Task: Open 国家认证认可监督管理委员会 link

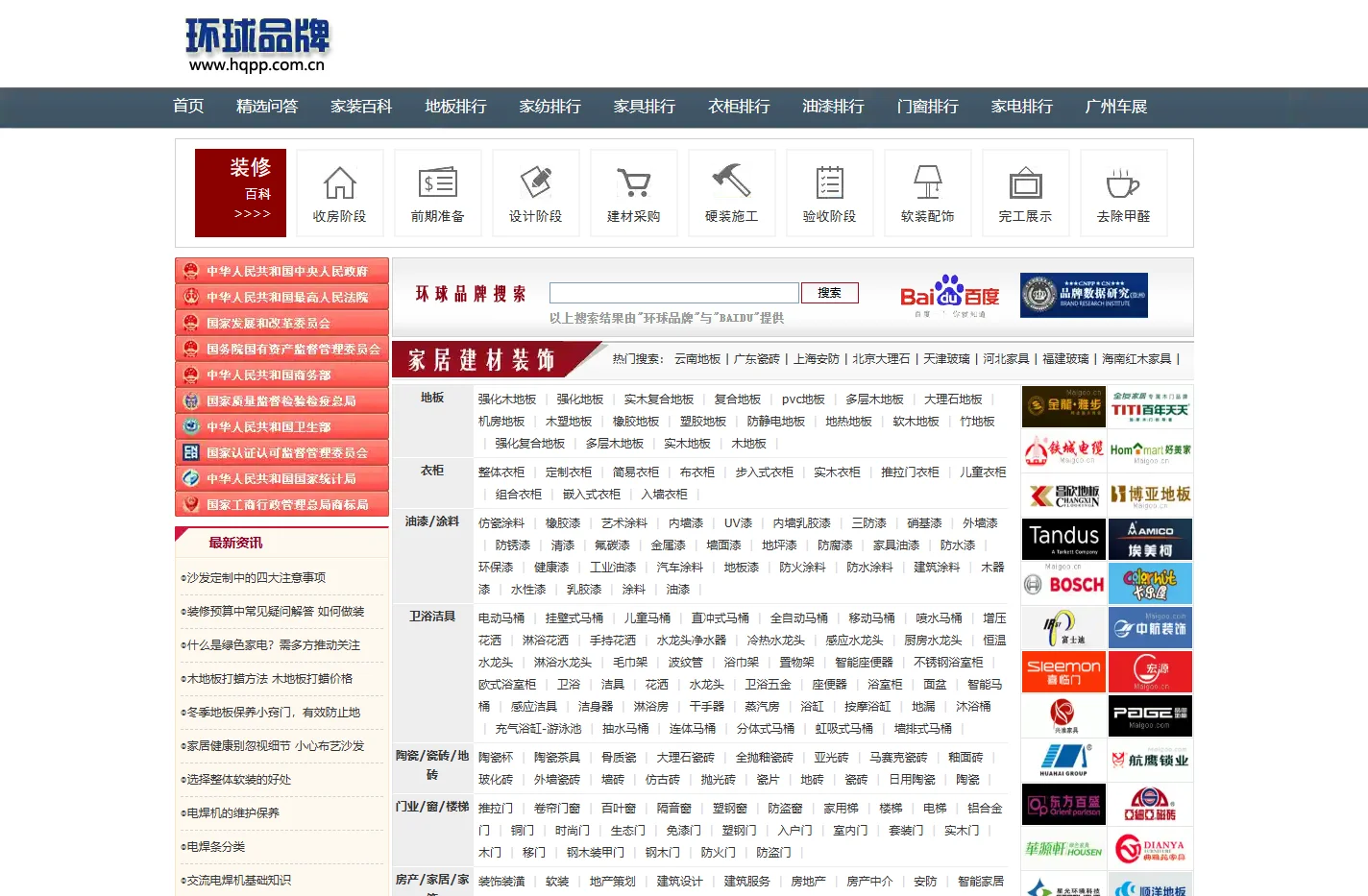Action: point(281,452)
